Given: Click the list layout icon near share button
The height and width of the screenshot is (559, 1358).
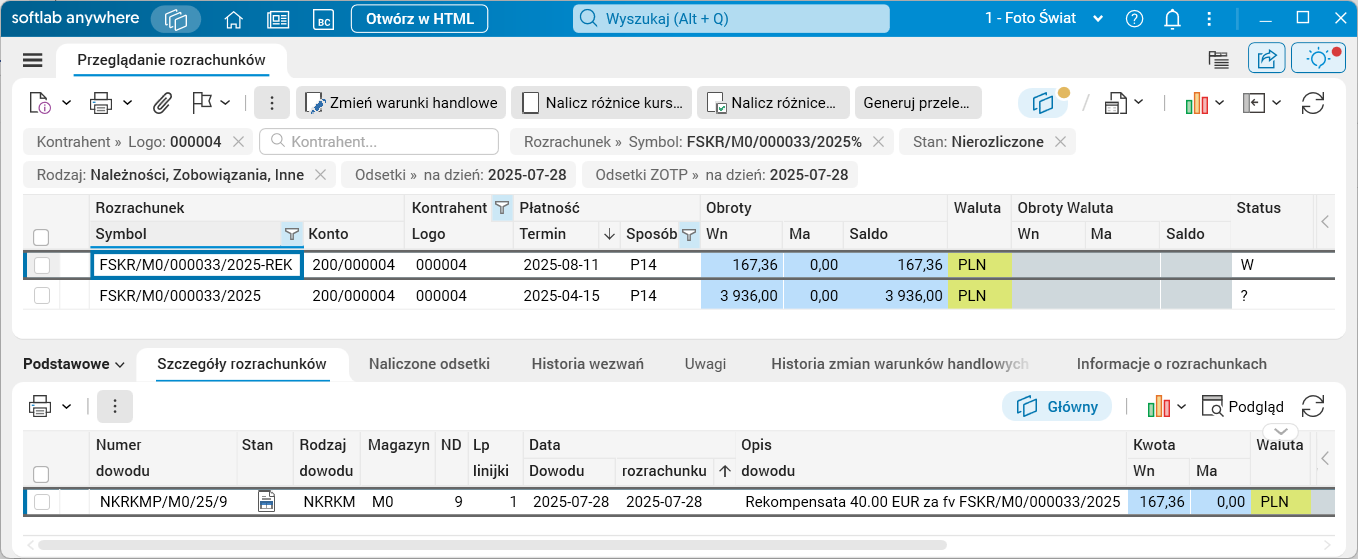Looking at the screenshot, I should pyautogui.click(x=1218, y=59).
